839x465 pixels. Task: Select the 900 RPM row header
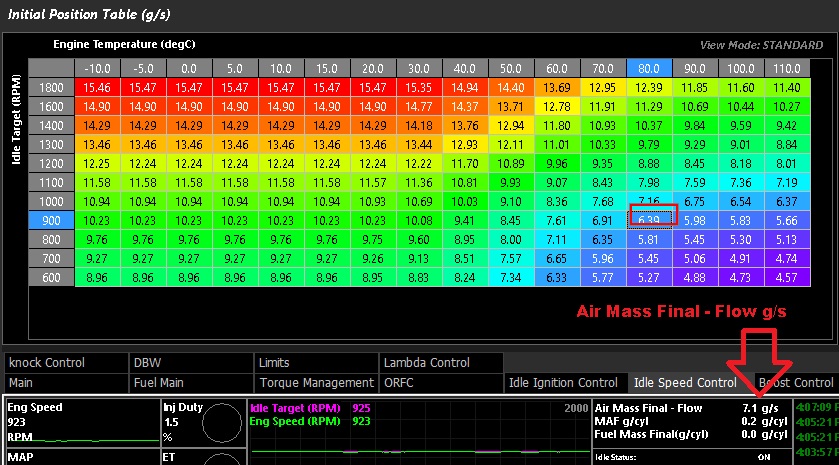click(x=51, y=220)
